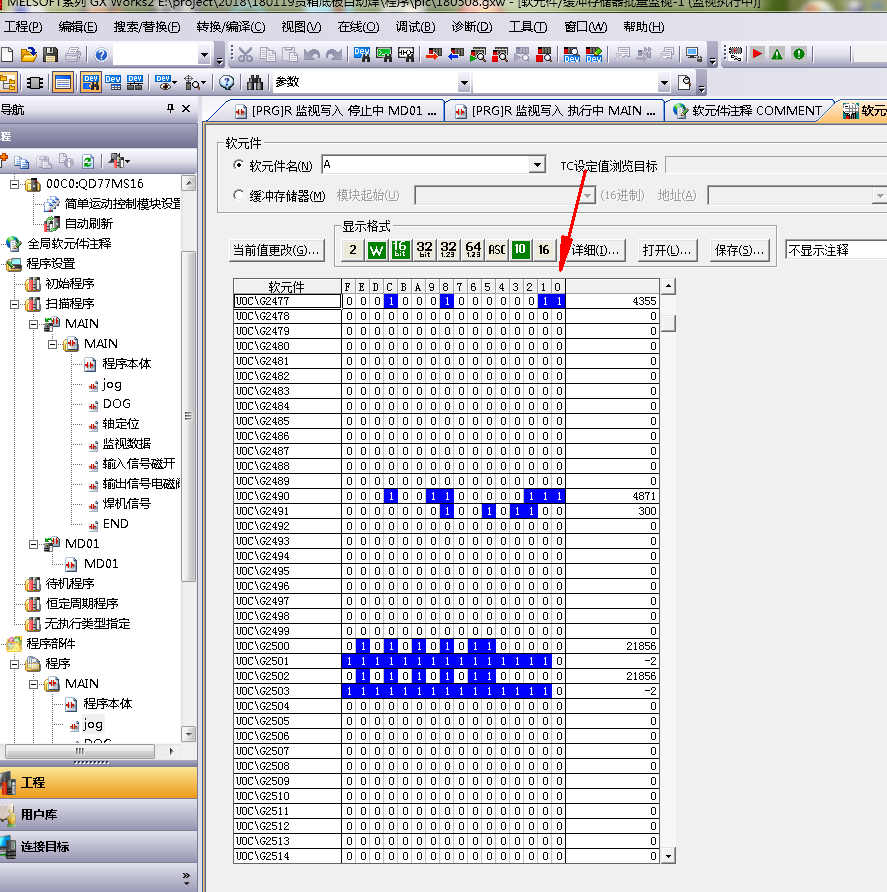The width and height of the screenshot is (887, 892).
Task: Open the project with the folder icon
Action: [x=28, y=54]
